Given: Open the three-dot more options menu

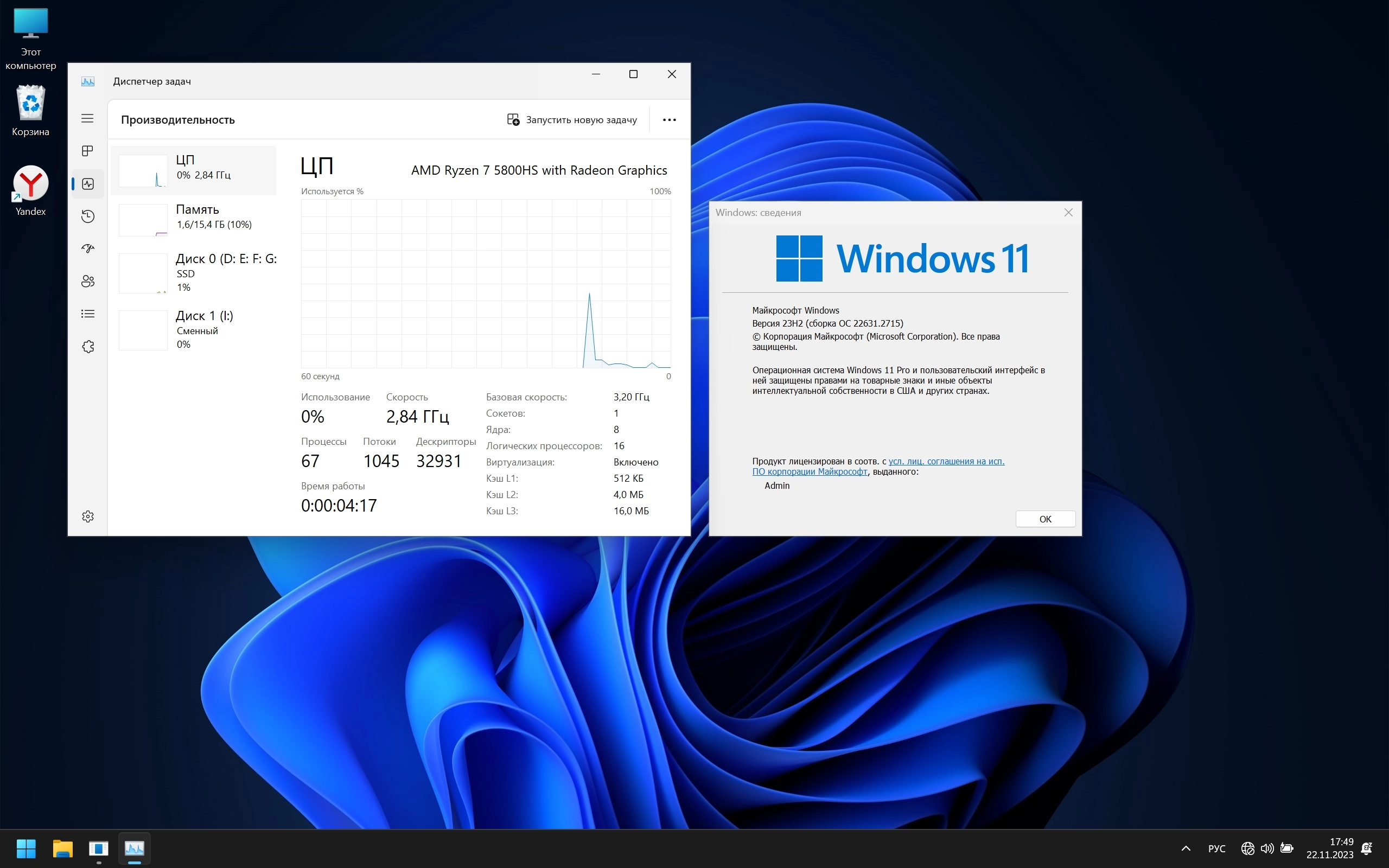Looking at the screenshot, I should [669, 120].
